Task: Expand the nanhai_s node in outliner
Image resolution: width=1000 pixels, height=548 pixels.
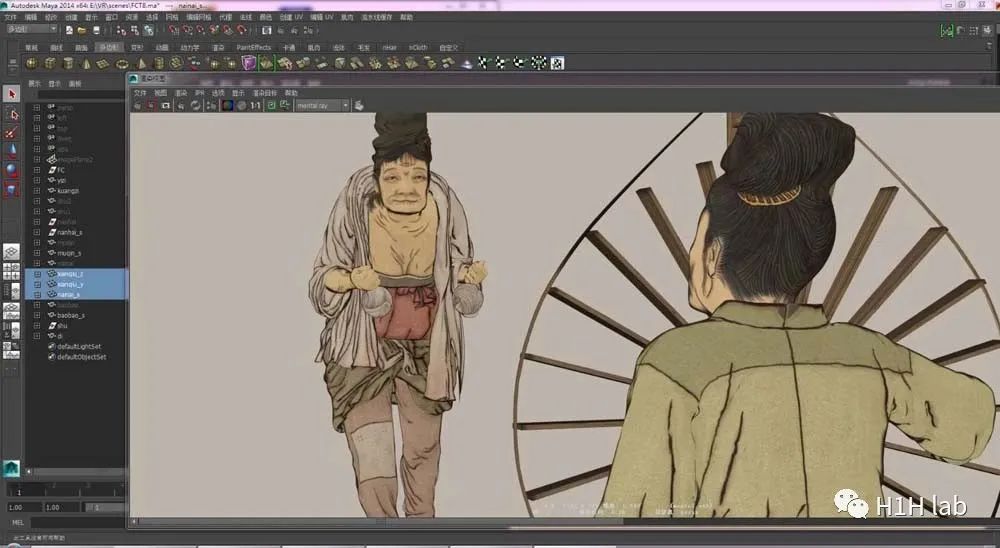Action: (x=37, y=232)
